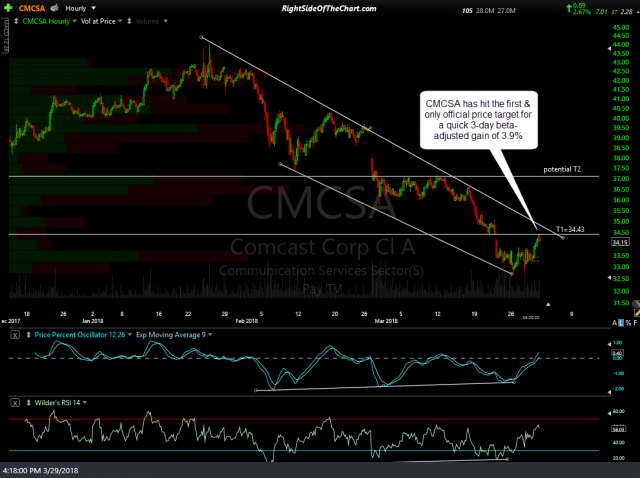The height and width of the screenshot is (478, 640).
Task: Click the 27.0M average volume value
Action: pyautogui.click(x=506, y=11)
